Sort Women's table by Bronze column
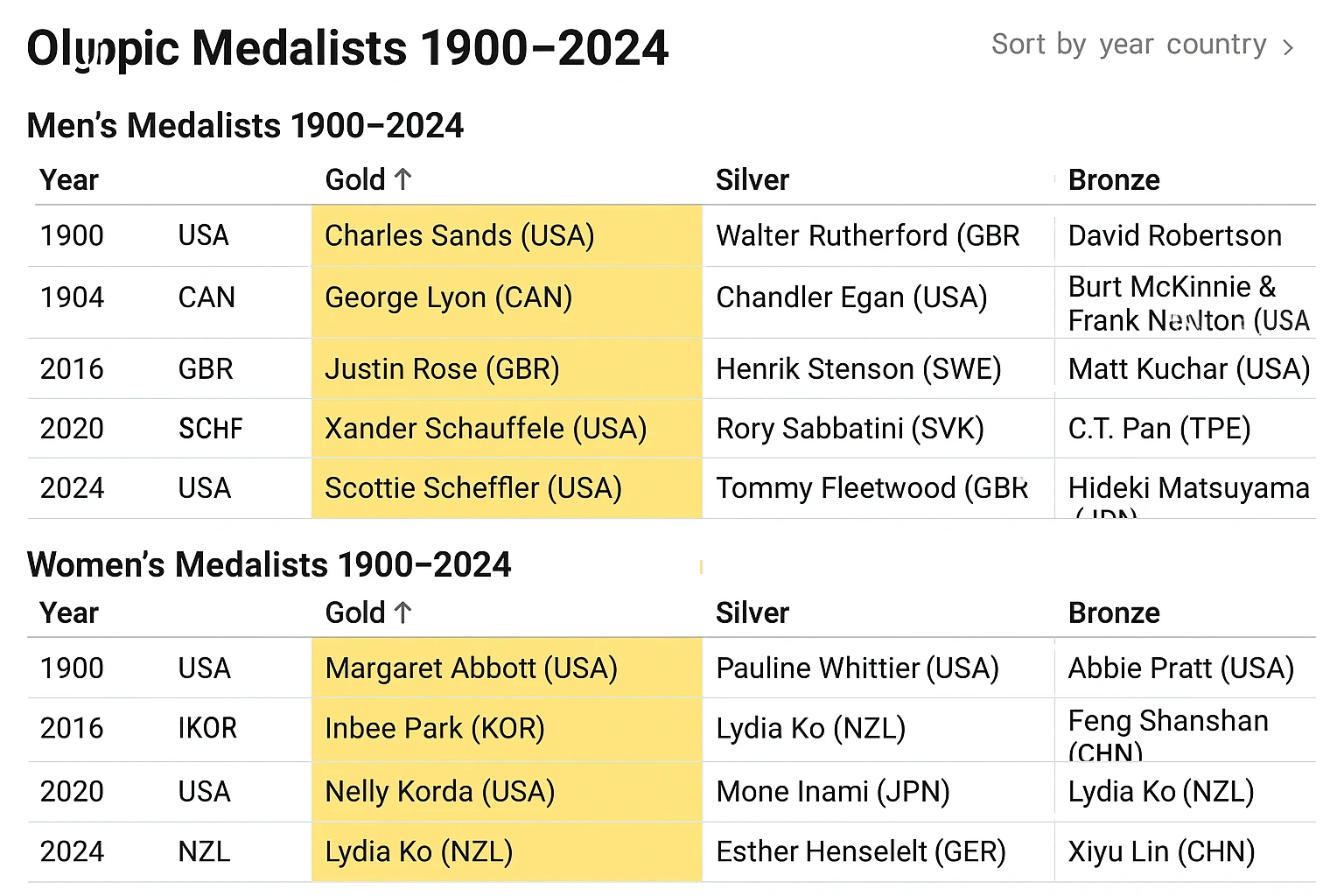This screenshot has width=1344, height=896. tap(1113, 612)
